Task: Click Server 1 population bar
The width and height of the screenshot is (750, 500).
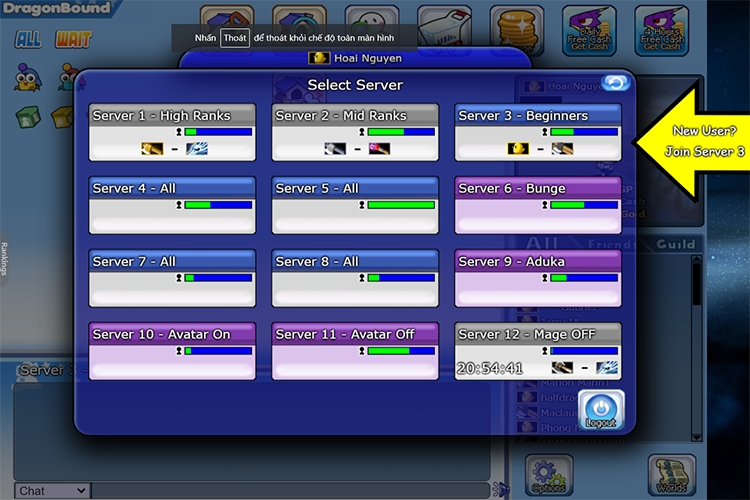Action: pyautogui.click(x=218, y=132)
